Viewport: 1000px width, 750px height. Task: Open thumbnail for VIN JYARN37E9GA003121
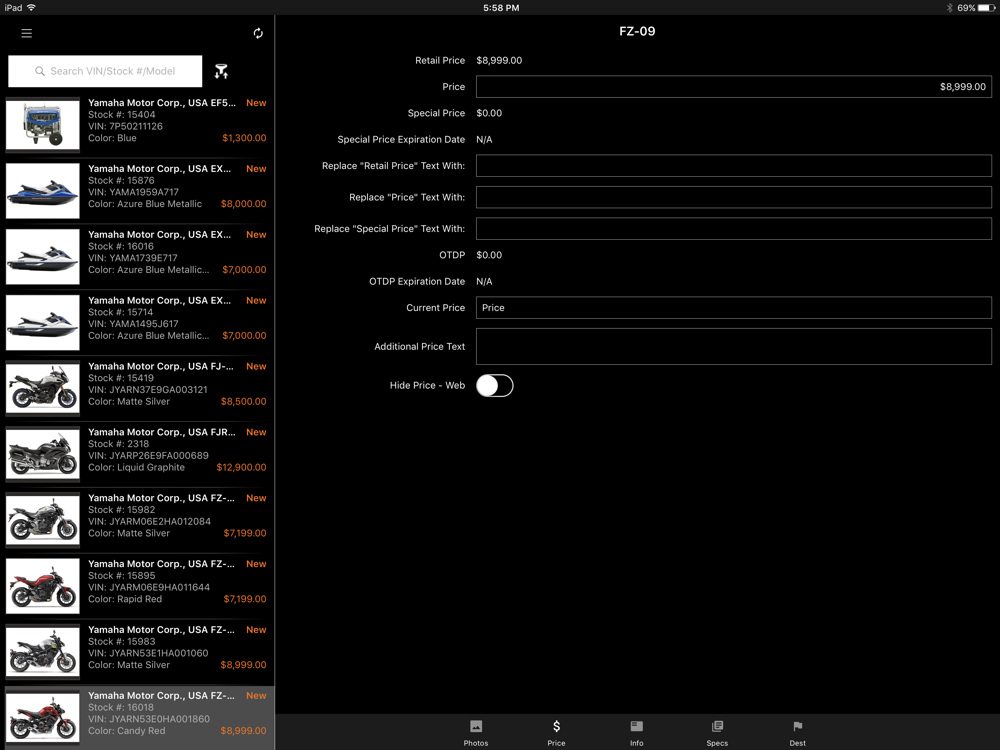(x=43, y=388)
